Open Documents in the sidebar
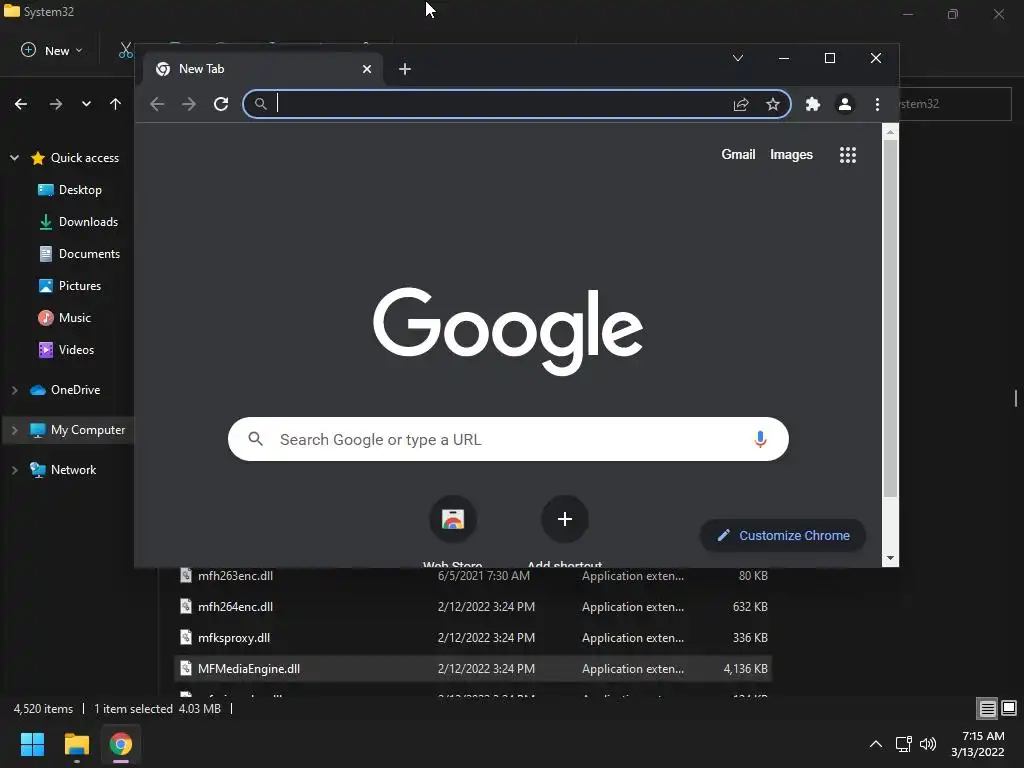This screenshot has width=1024, height=768. 79,253
